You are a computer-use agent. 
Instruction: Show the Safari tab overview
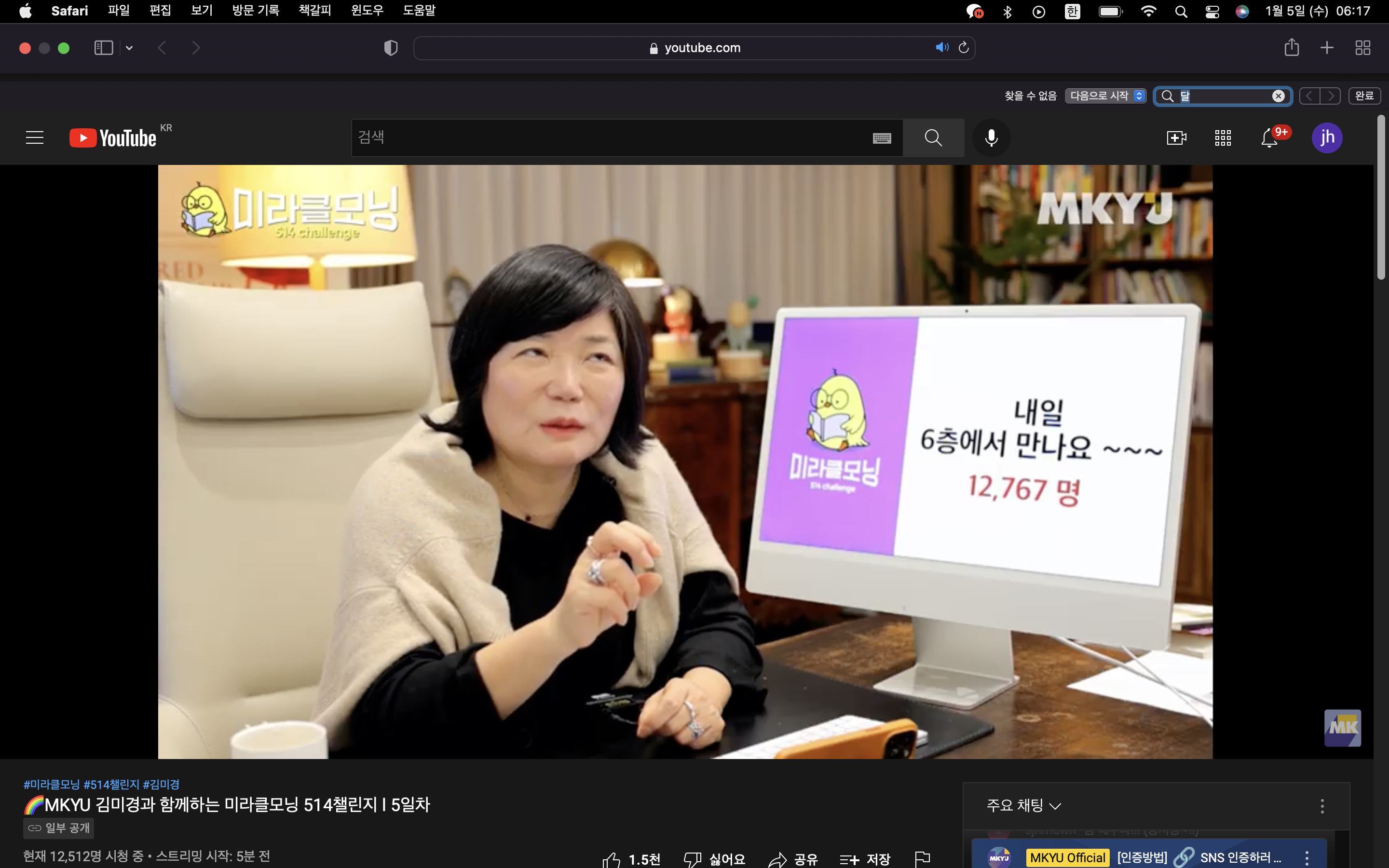[x=1362, y=48]
